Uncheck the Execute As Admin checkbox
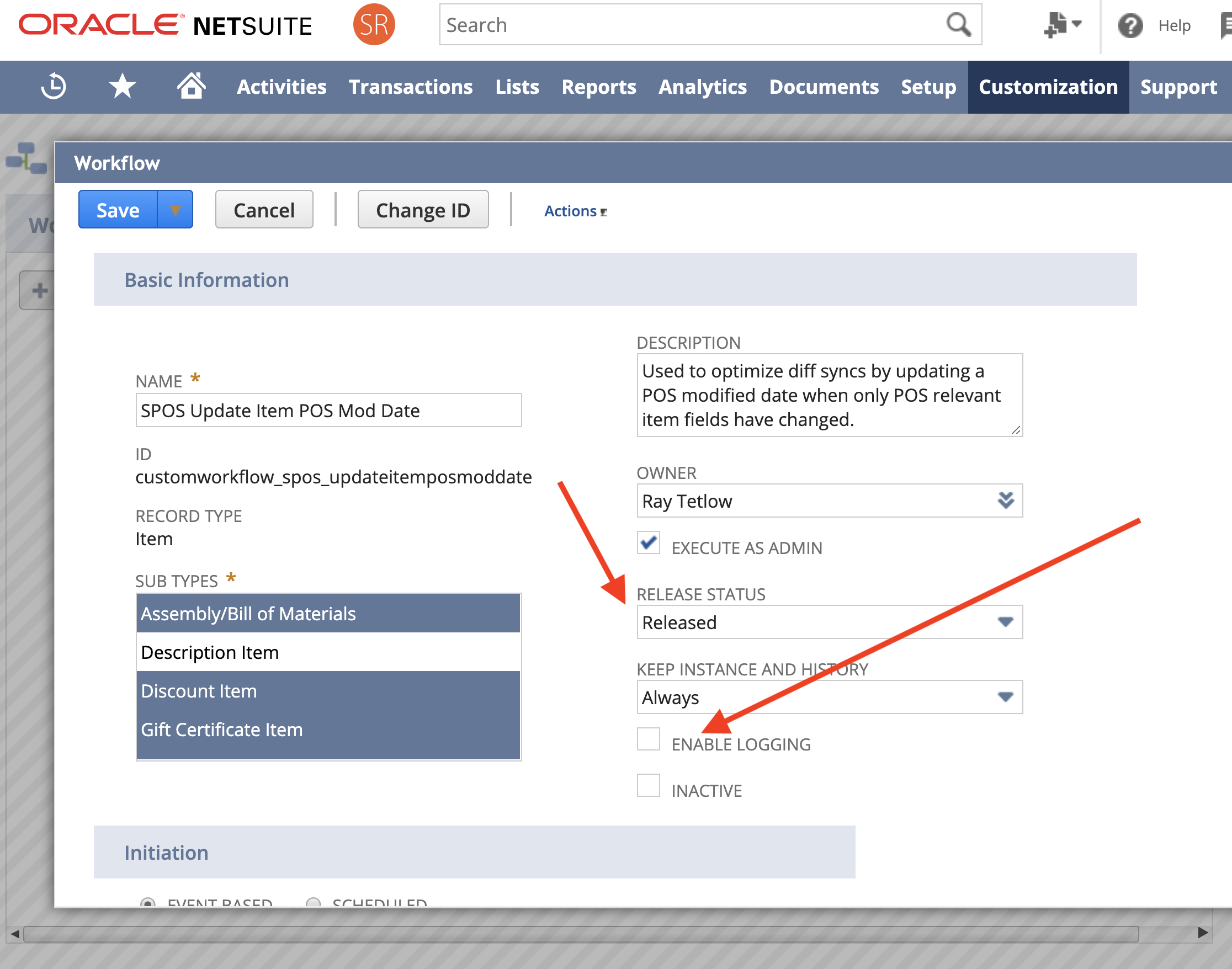 (x=648, y=542)
